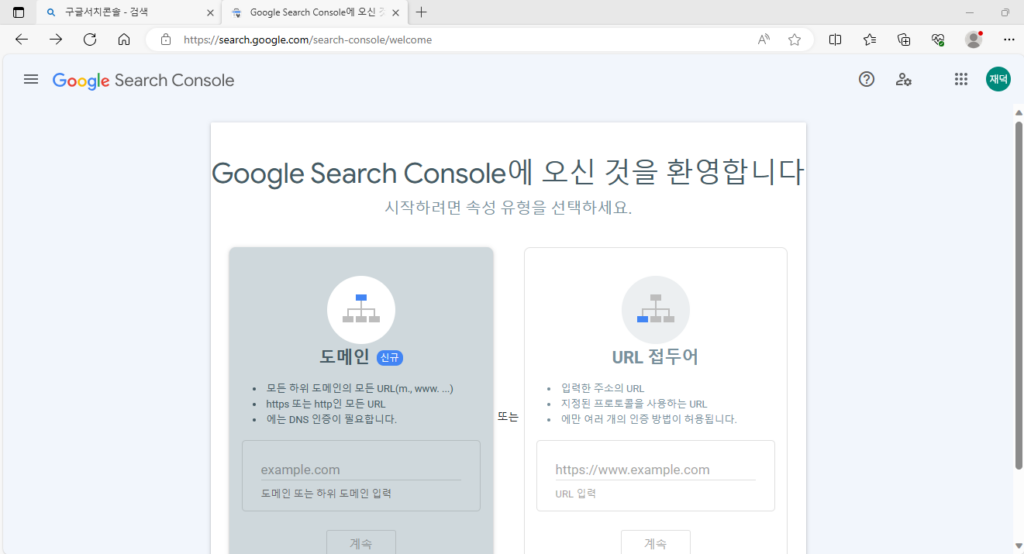
Task: View site information lock icon
Action: tap(166, 39)
